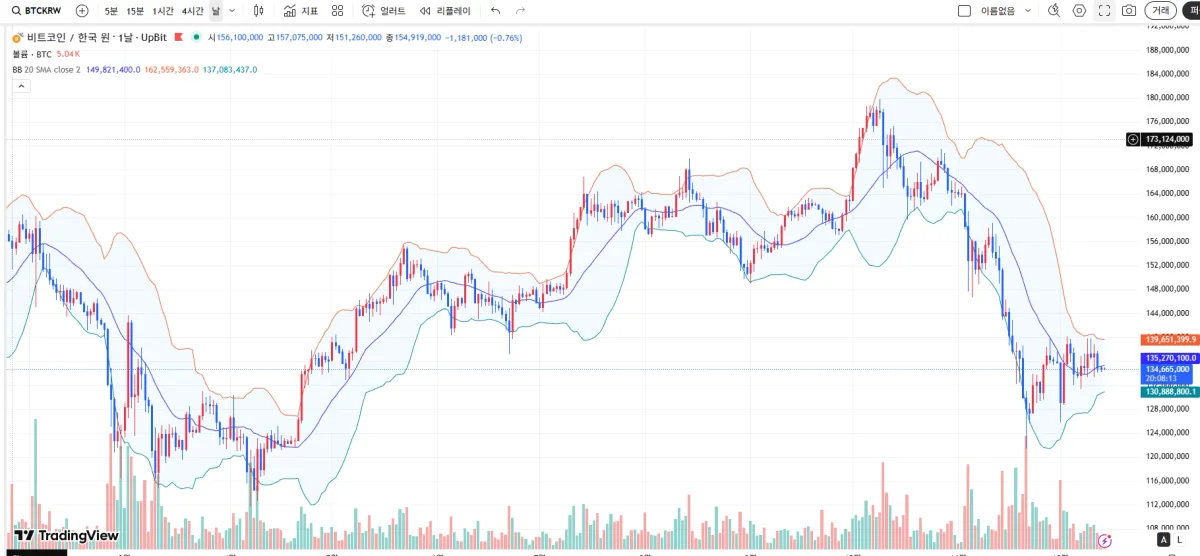The image size is (1200, 556).
Task: Open the indicator templates grid icon
Action: [338, 11]
